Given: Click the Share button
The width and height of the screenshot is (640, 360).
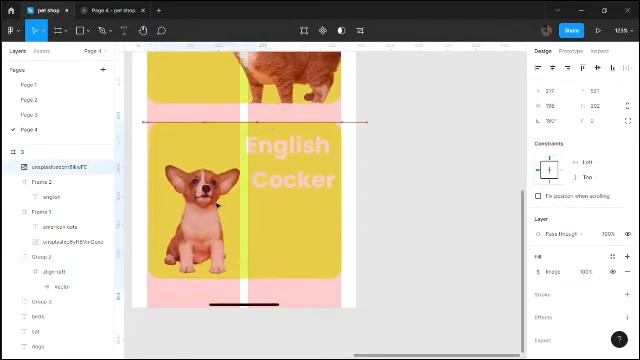Looking at the screenshot, I should [571, 31].
